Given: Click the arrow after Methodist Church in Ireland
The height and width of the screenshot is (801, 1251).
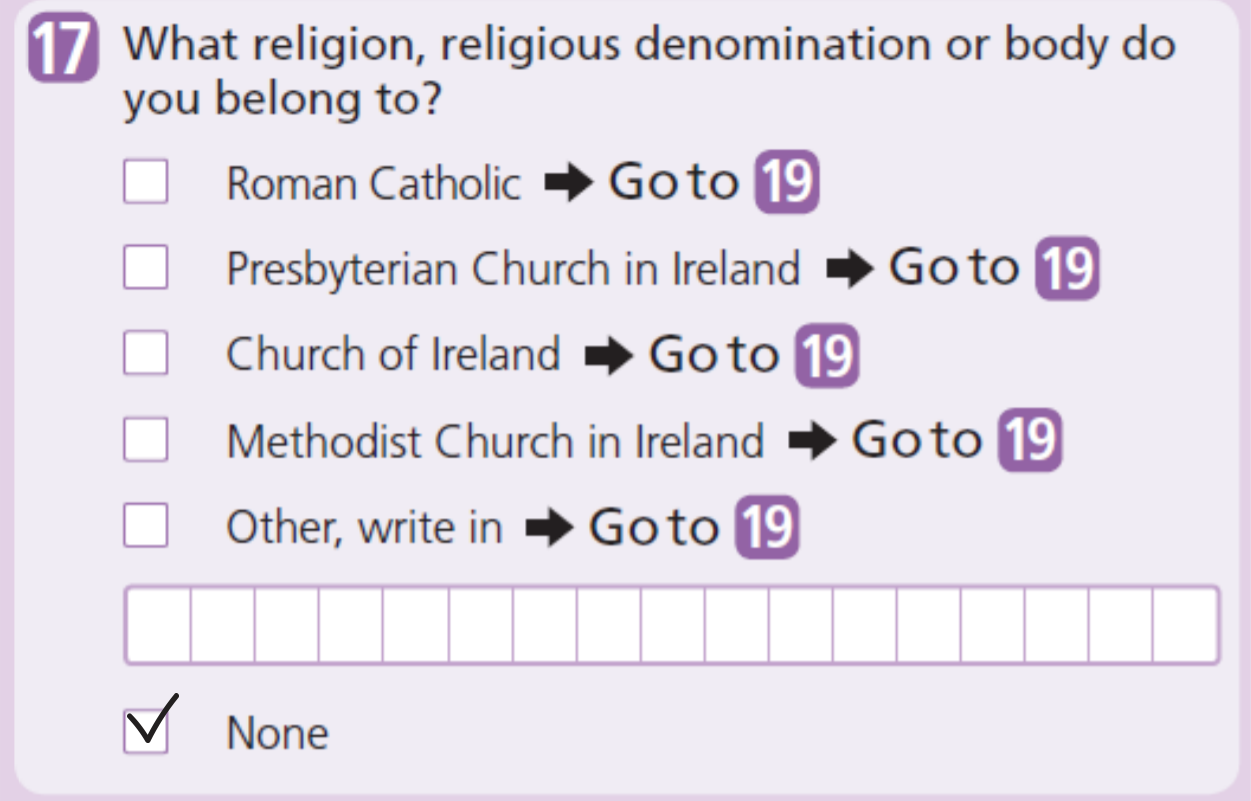Looking at the screenshot, I should tap(810, 442).
